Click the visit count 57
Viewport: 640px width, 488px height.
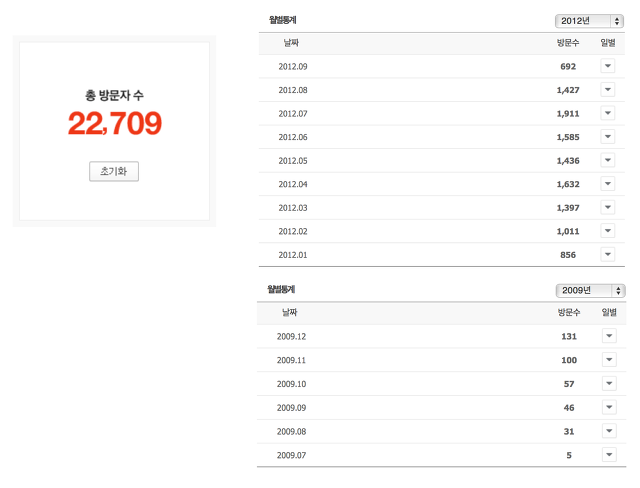(569, 384)
